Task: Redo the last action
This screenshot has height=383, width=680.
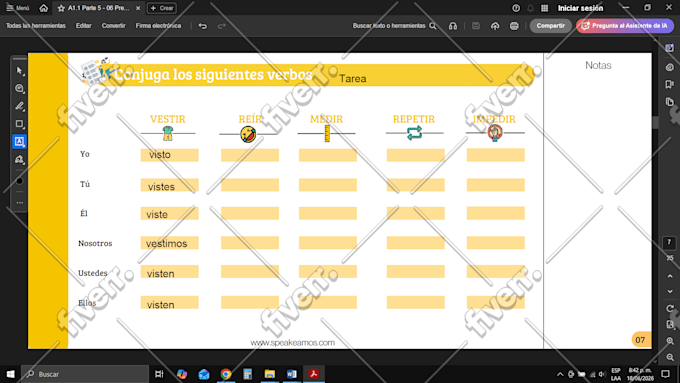Action: click(222, 26)
